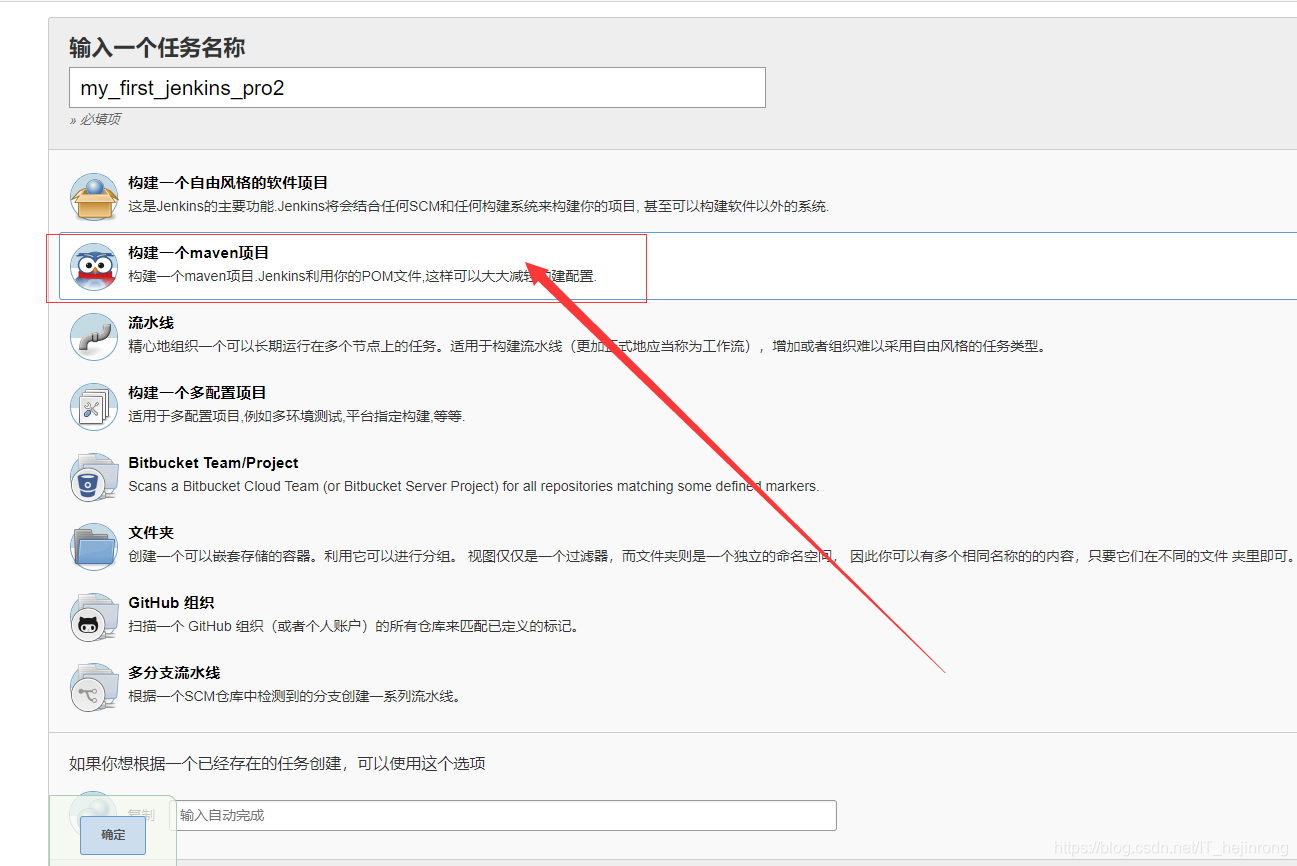Viewport: 1297px width, 866px height.
Task: Click the GitHub organization octocat icon
Action: (94, 617)
